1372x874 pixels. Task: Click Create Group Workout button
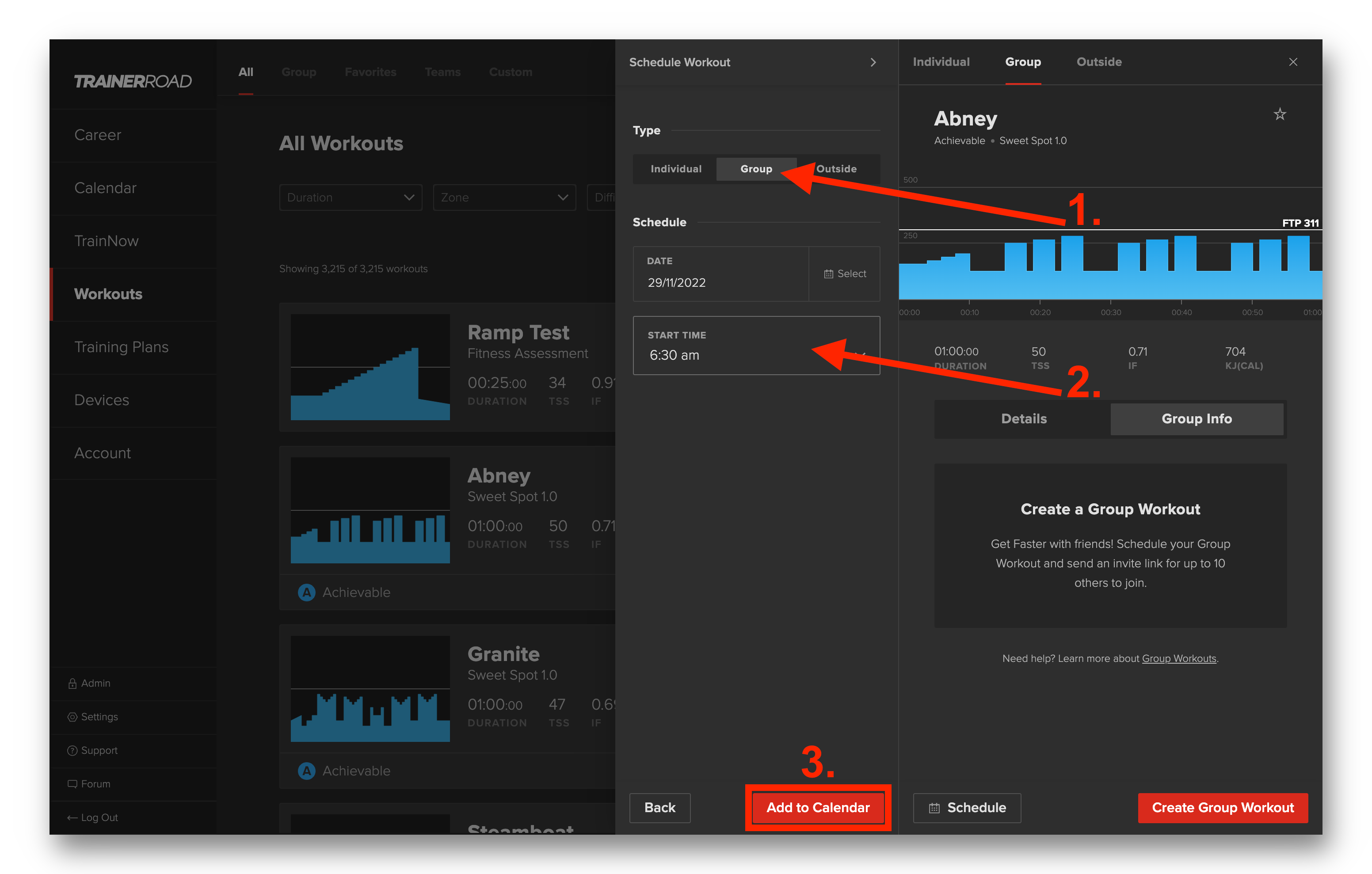[1223, 808]
